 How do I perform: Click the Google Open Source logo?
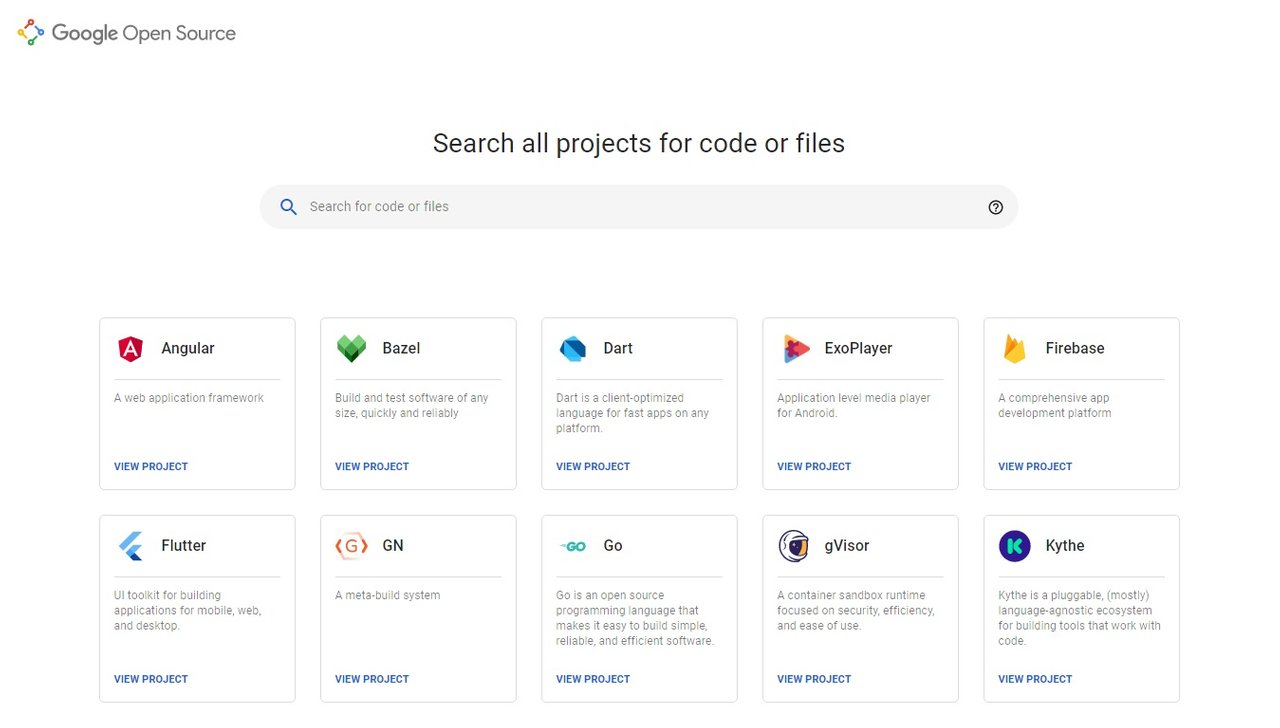pyautogui.click(x=127, y=33)
